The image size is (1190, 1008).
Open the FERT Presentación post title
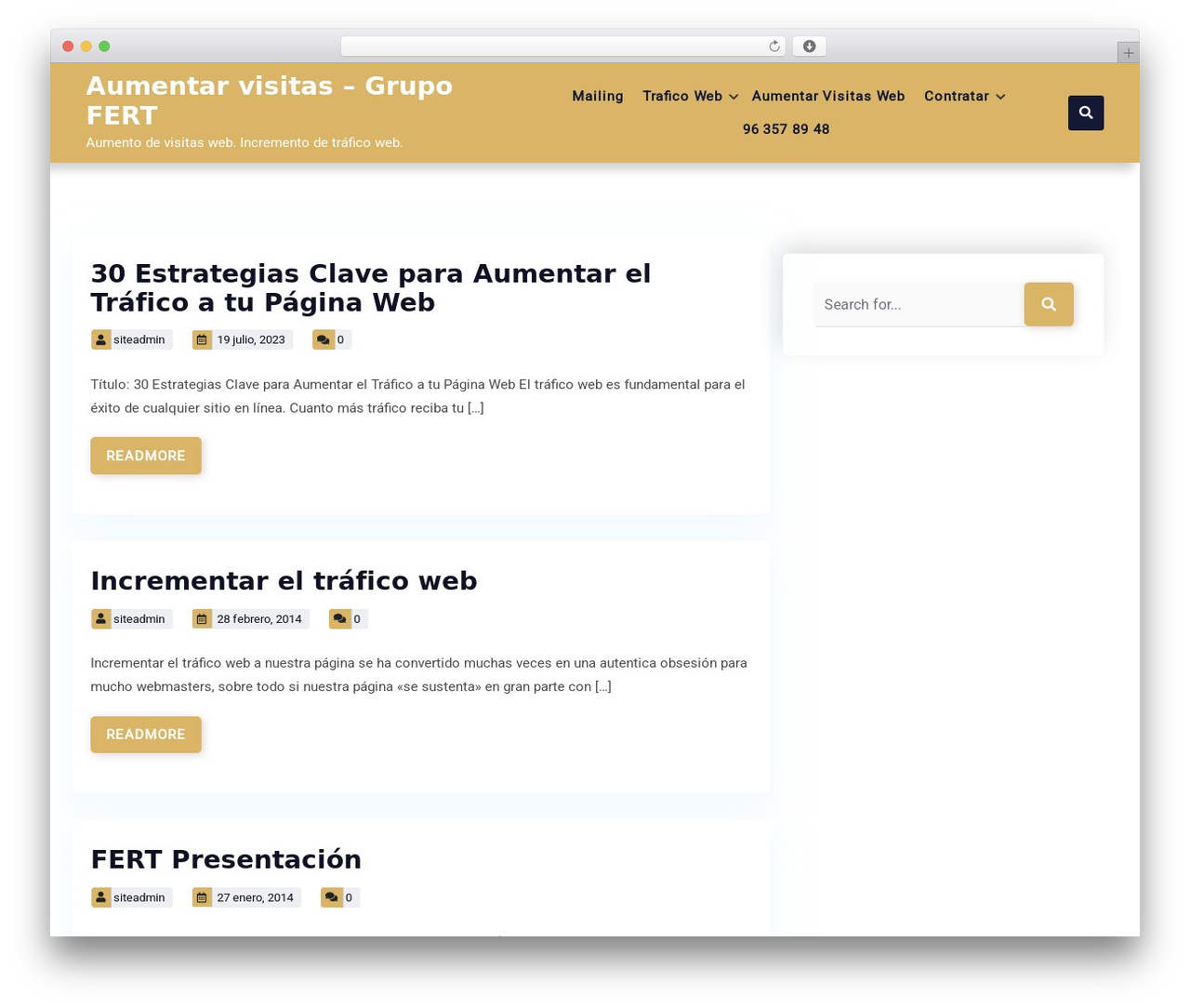pos(226,859)
